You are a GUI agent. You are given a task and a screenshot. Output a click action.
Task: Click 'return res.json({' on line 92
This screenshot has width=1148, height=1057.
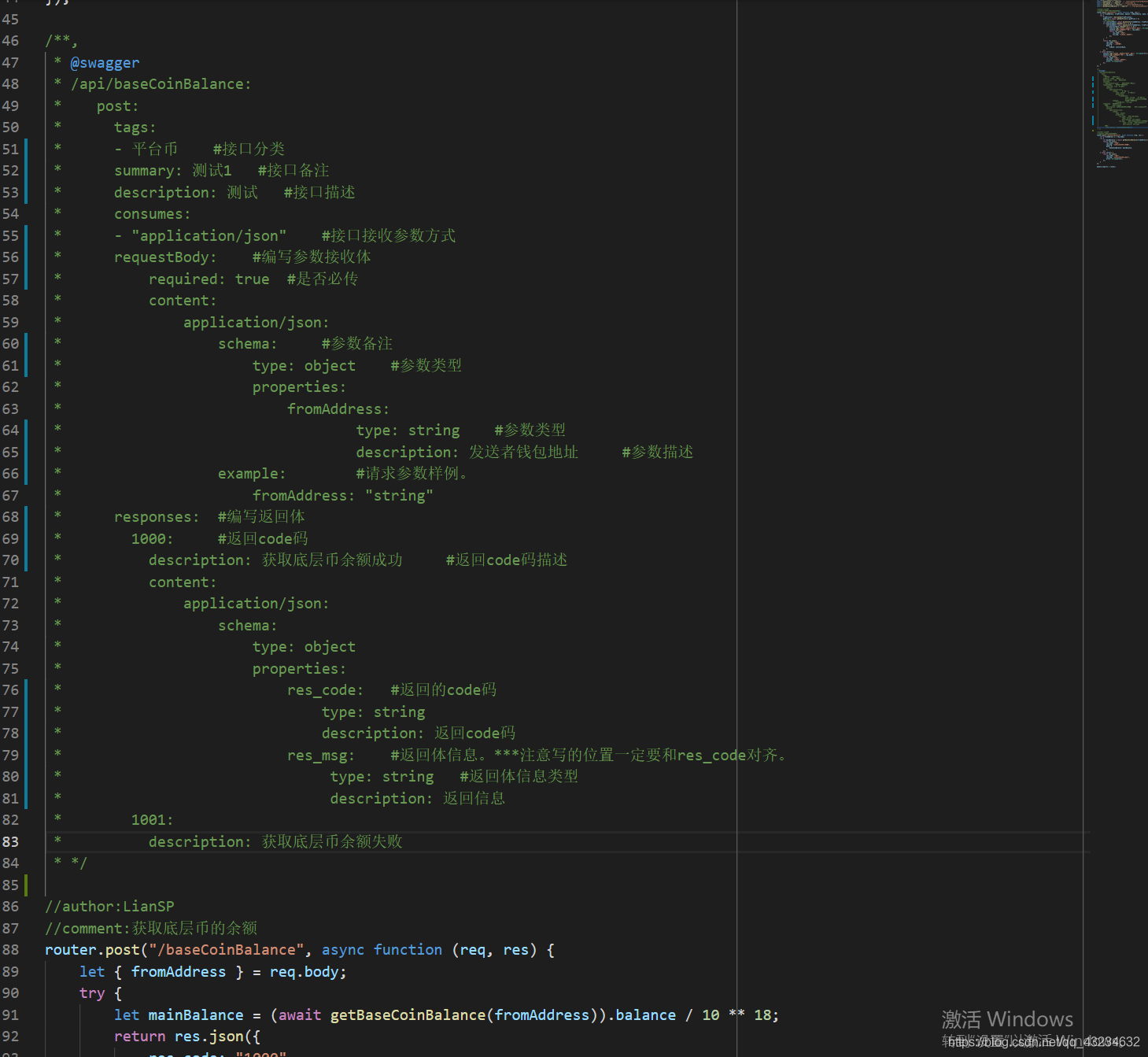click(x=187, y=1037)
